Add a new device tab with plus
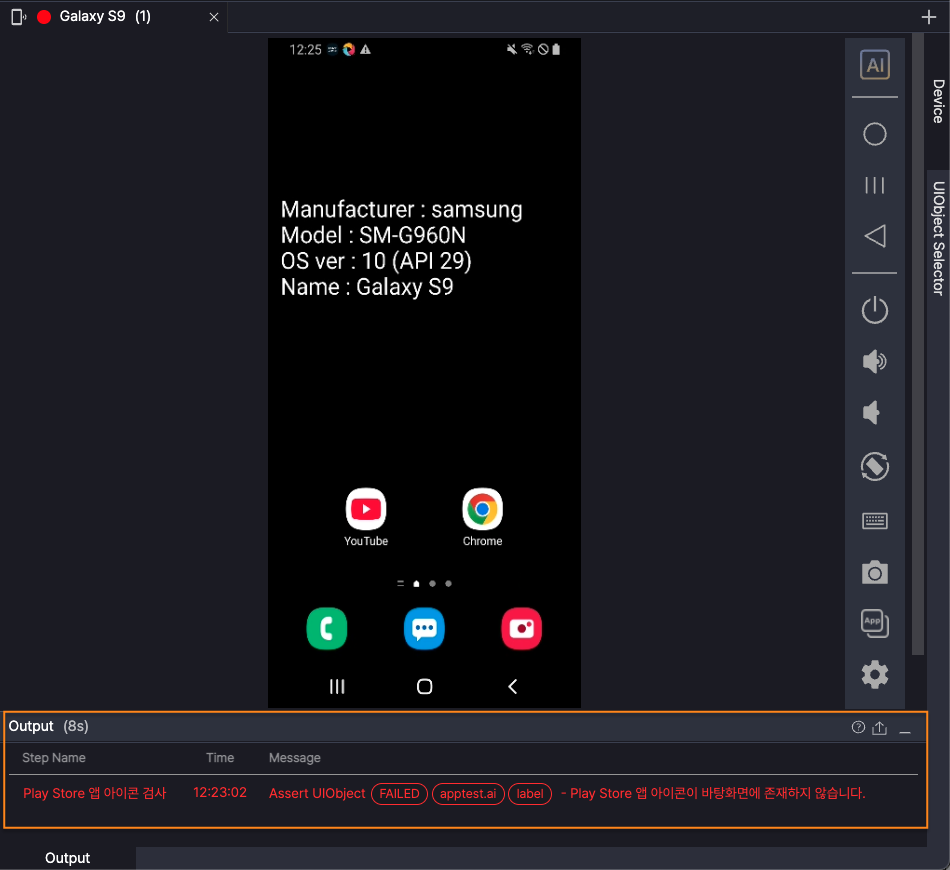950x870 pixels. (x=928, y=17)
